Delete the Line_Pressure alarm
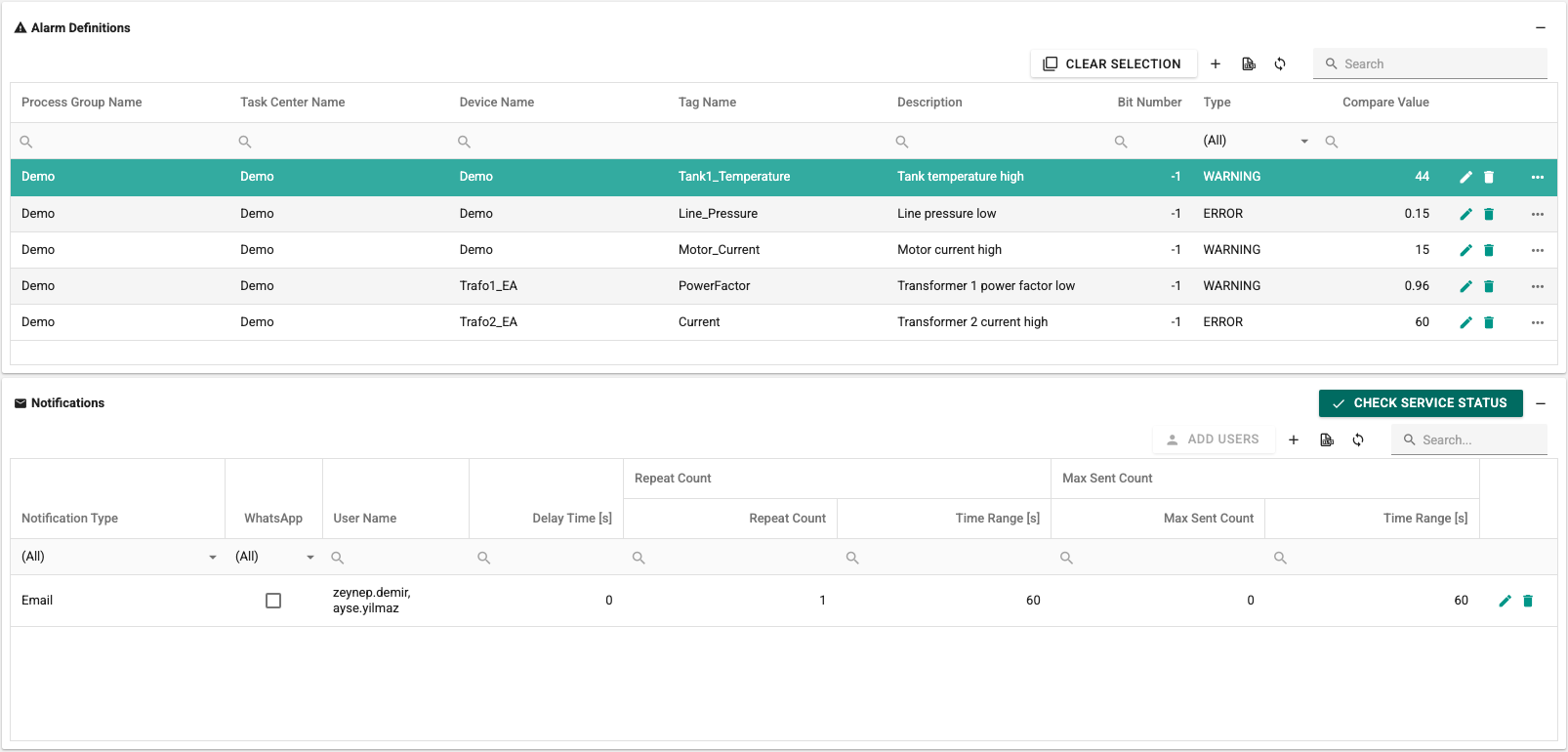The width and height of the screenshot is (1568, 752). pos(1489,214)
